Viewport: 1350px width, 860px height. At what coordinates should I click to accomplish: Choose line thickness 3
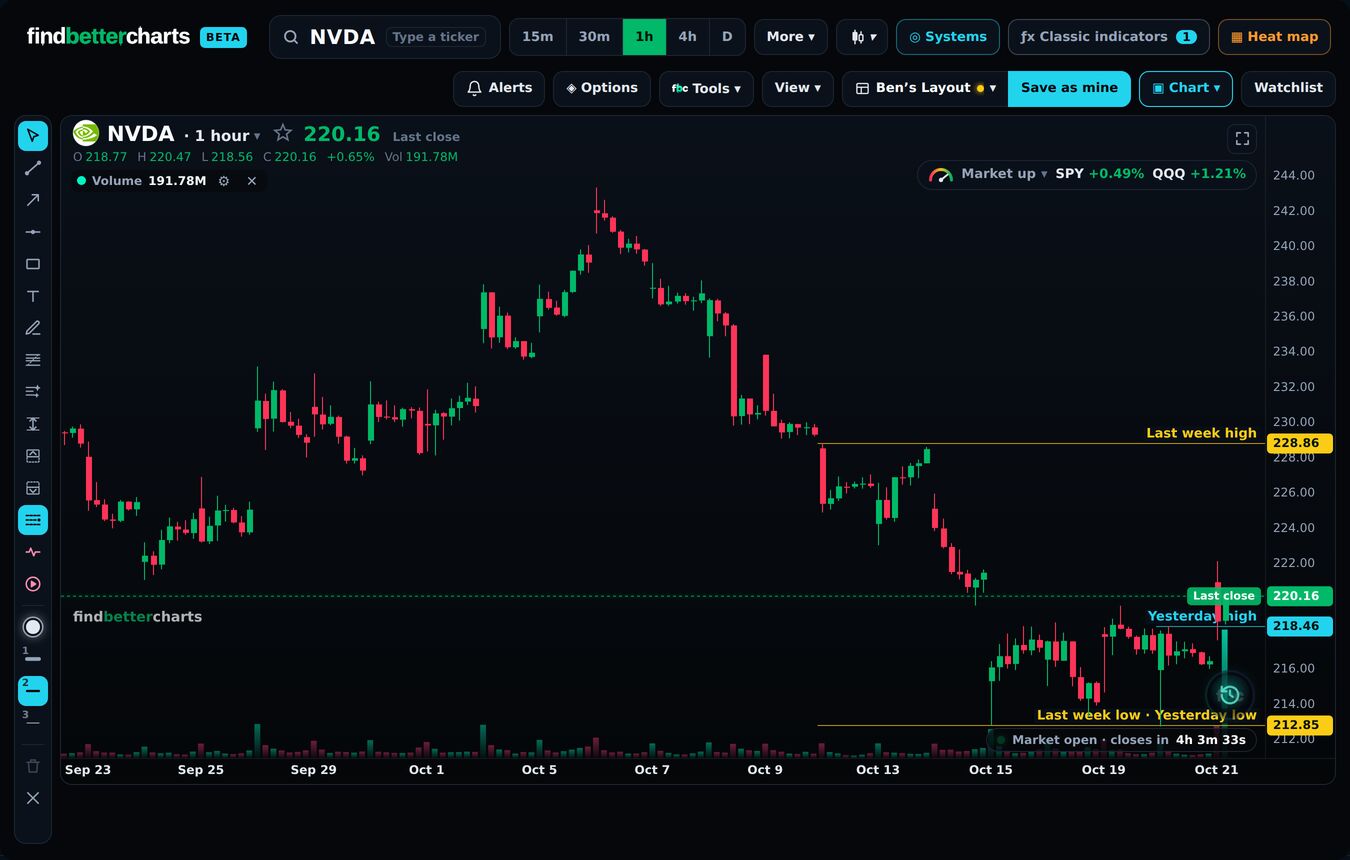tap(33, 722)
